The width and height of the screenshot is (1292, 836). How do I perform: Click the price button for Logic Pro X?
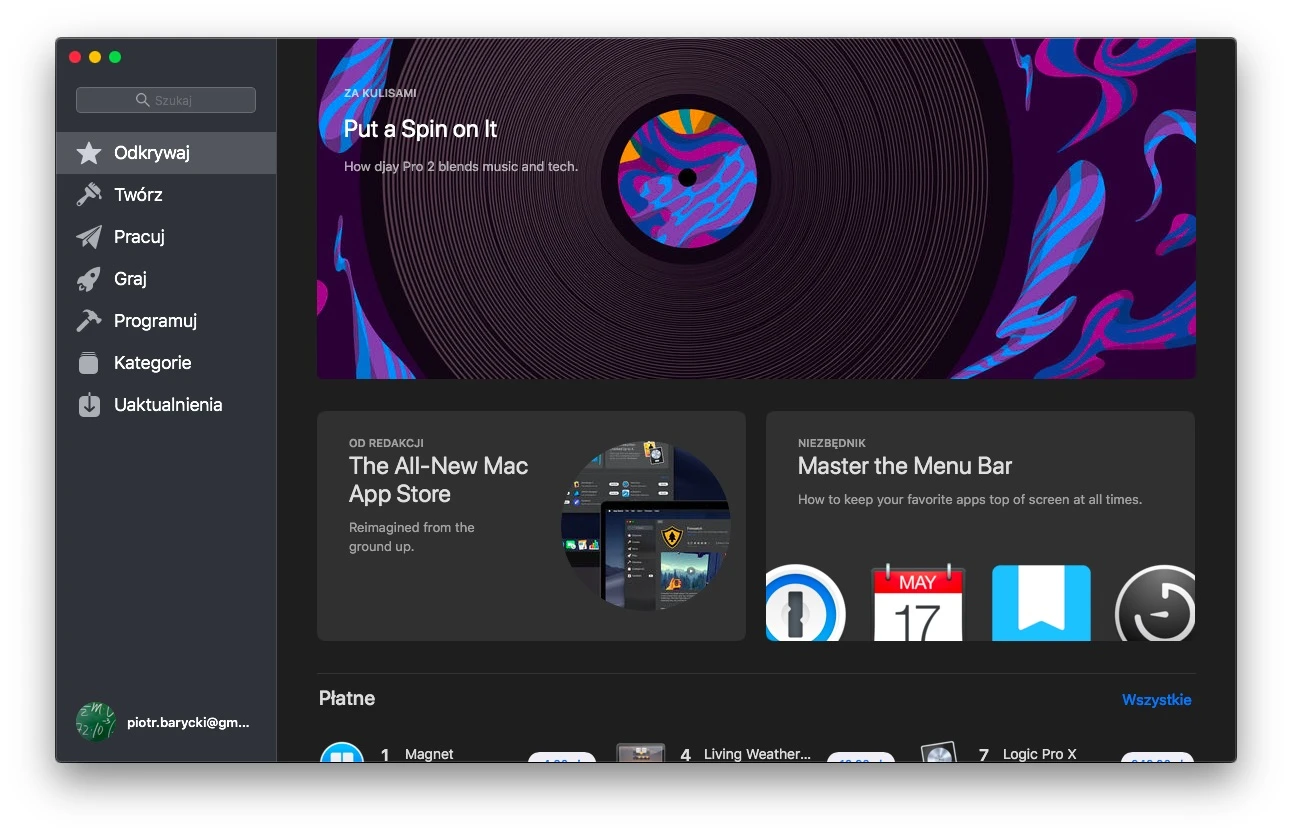click(1157, 757)
